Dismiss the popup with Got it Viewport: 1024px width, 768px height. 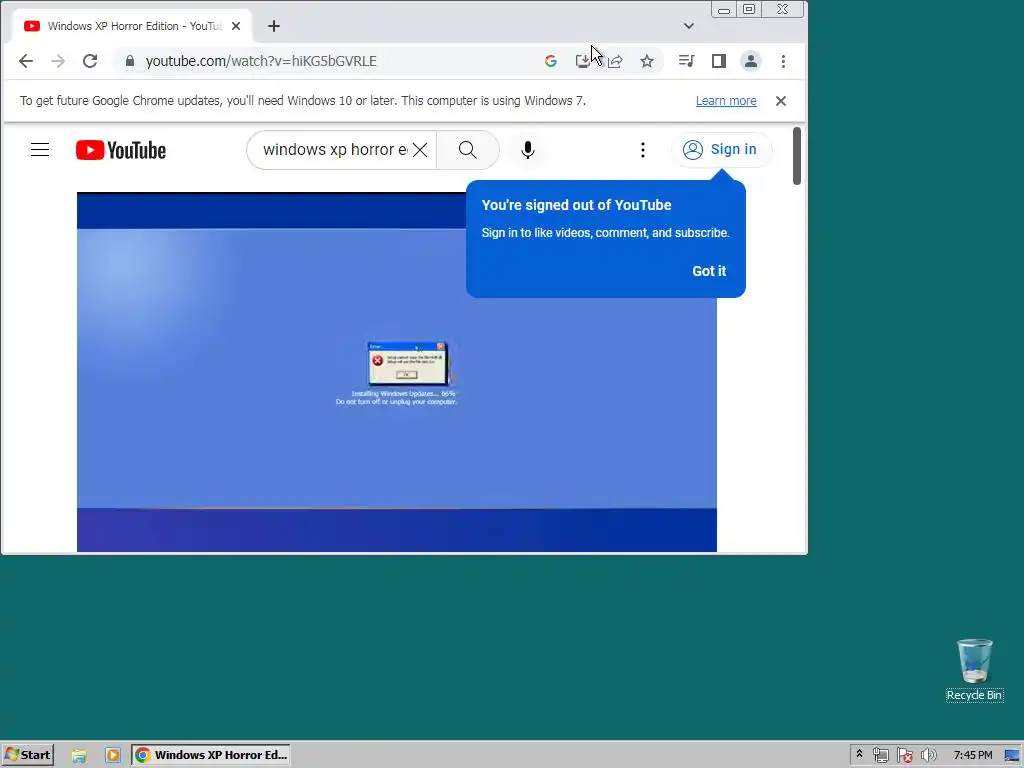(x=709, y=271)
